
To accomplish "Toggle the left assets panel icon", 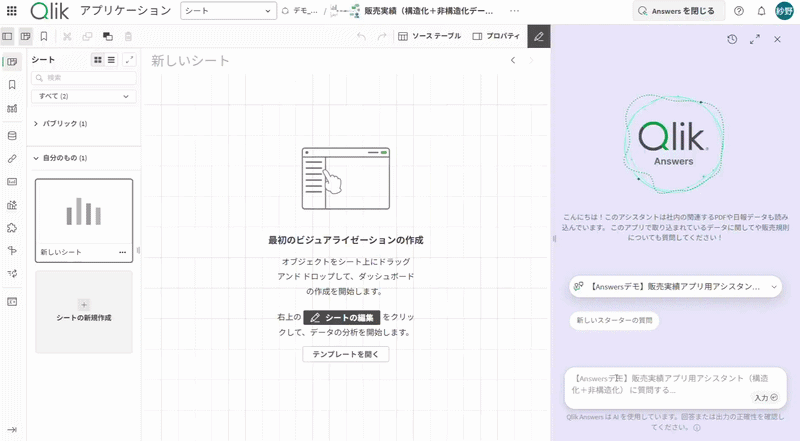I will [x=7, y=36].
